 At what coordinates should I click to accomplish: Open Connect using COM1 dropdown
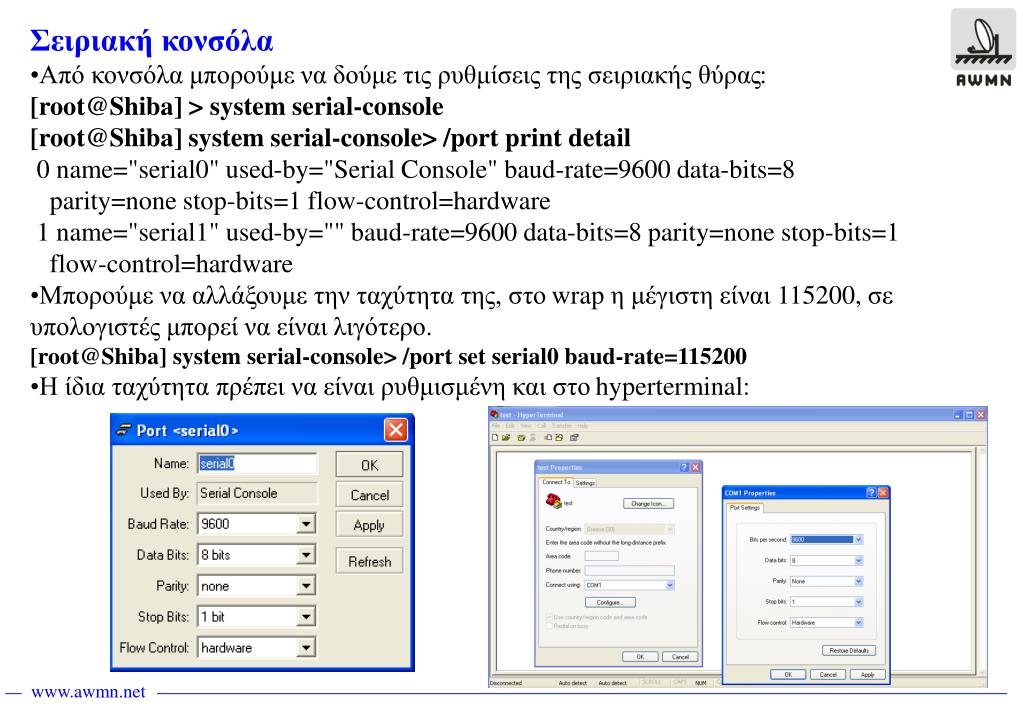tap(669, 585)
